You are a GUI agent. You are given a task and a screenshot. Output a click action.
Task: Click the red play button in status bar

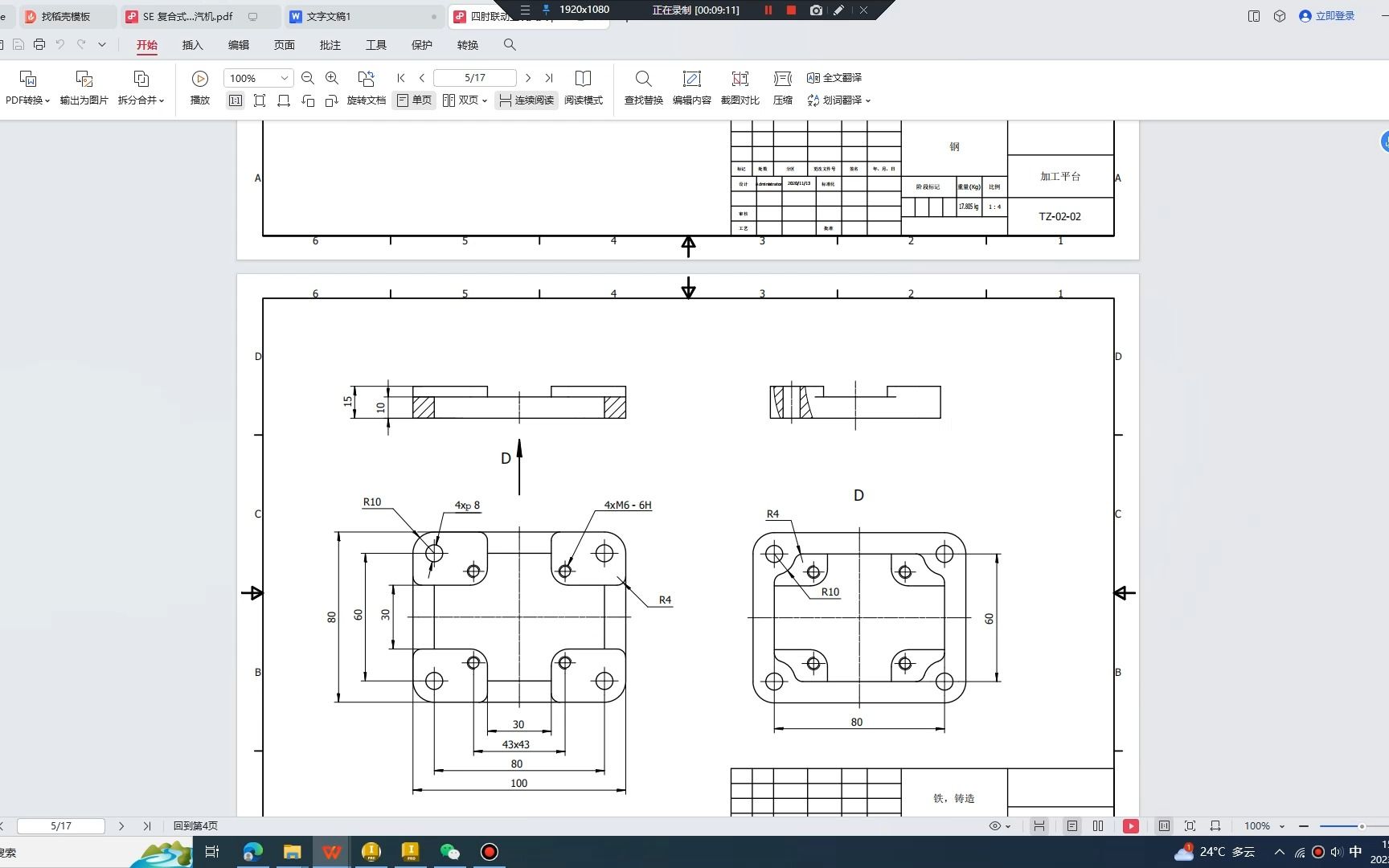[1131, 826]
